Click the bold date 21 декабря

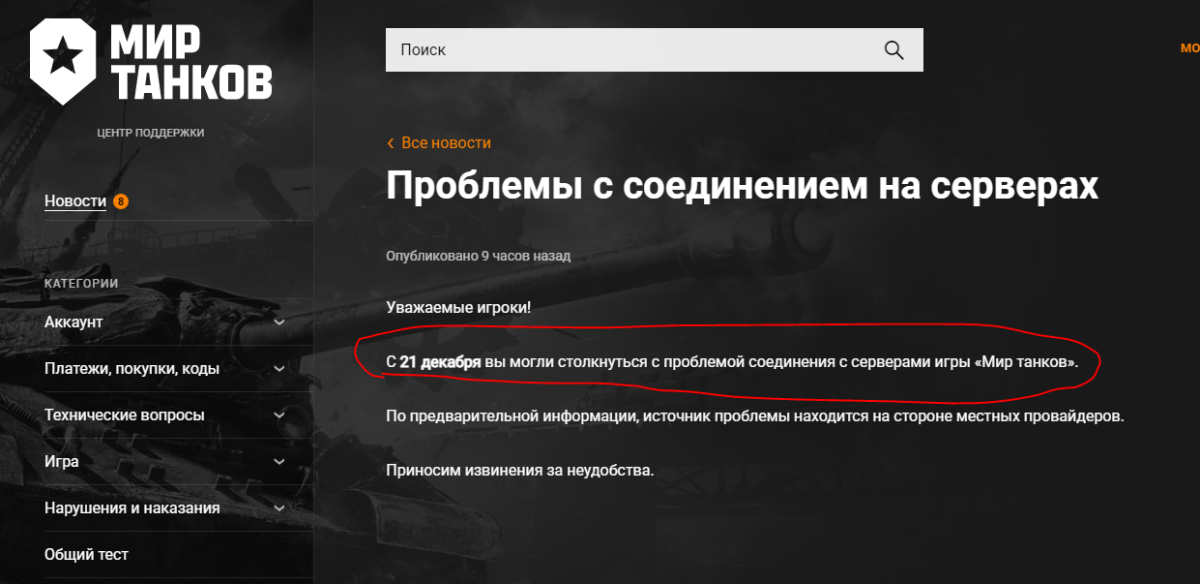pyautogui.click(x=440, y=361)
